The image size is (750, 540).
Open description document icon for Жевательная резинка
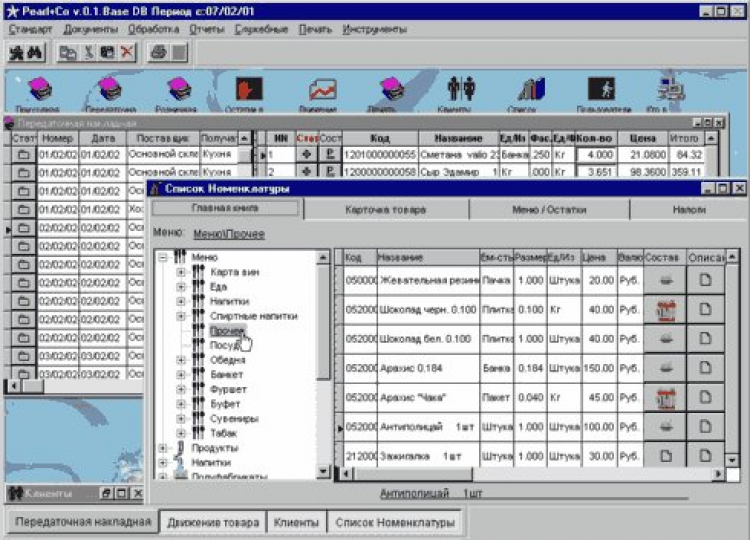707,280
